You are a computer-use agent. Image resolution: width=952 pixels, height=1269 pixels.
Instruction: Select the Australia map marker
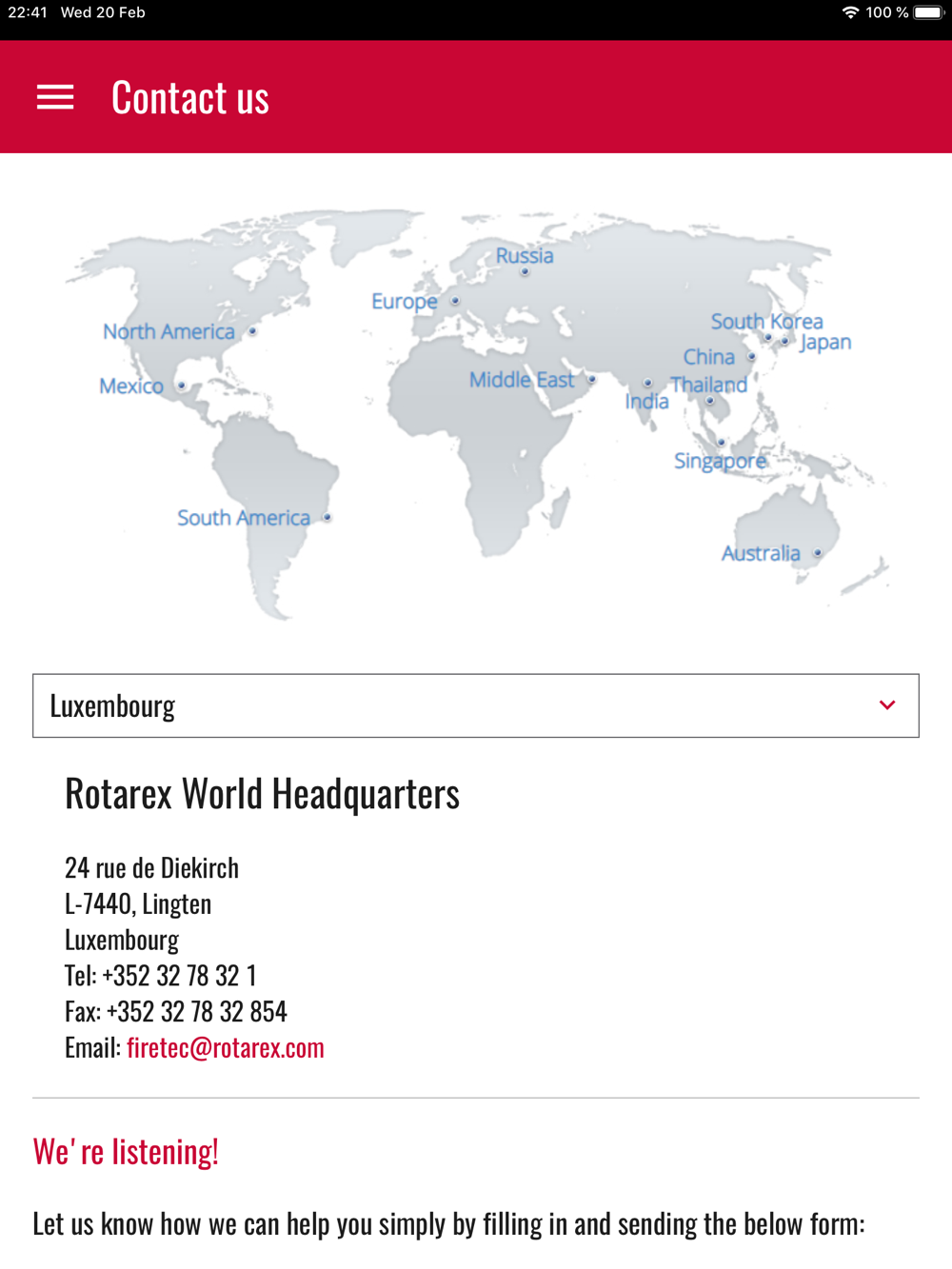pyautogui.click(x=817, y=552)
